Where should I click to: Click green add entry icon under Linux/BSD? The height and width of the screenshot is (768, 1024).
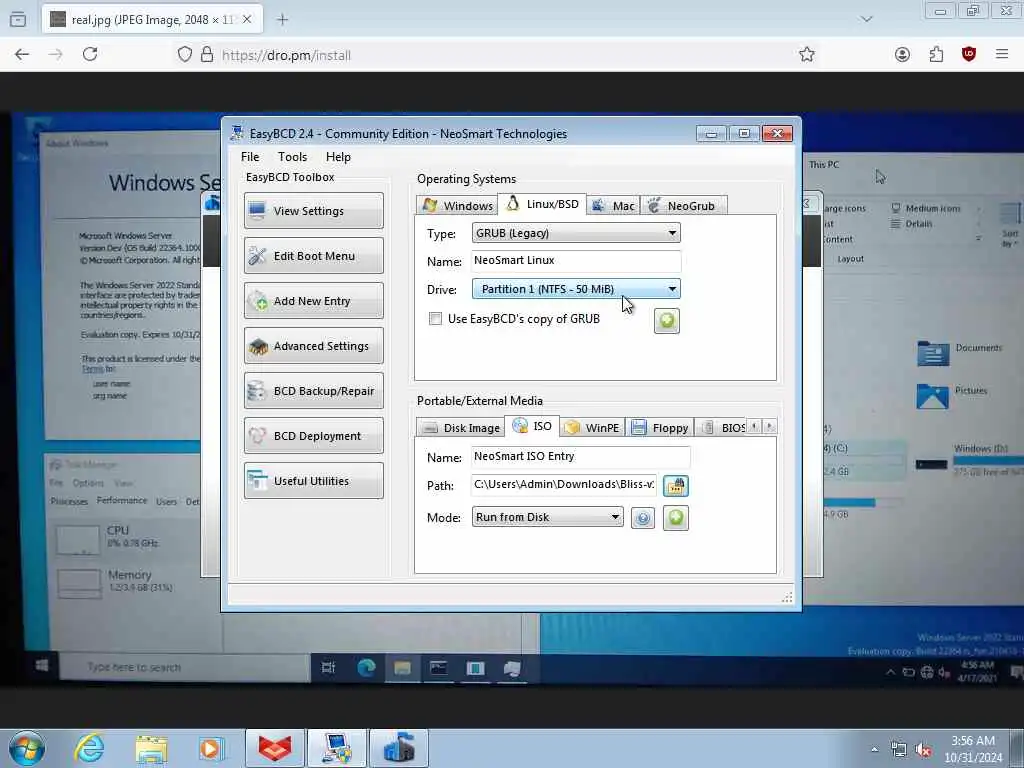(x=667, y=321)
